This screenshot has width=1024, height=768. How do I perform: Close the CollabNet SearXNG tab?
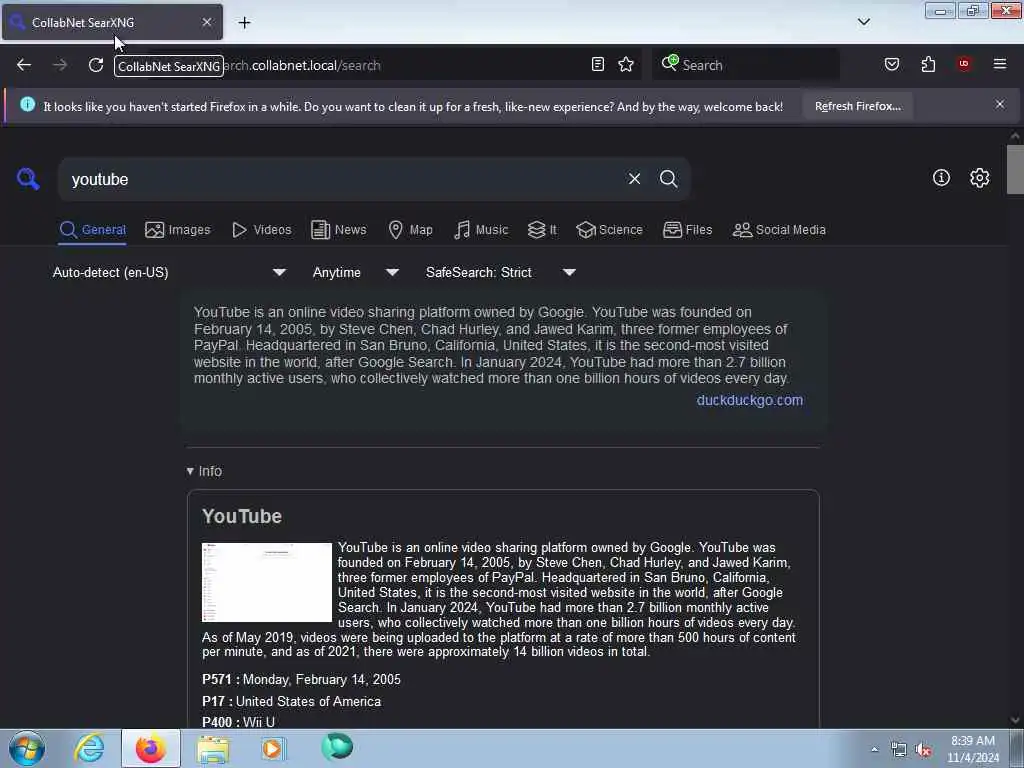tap(207, 22)
